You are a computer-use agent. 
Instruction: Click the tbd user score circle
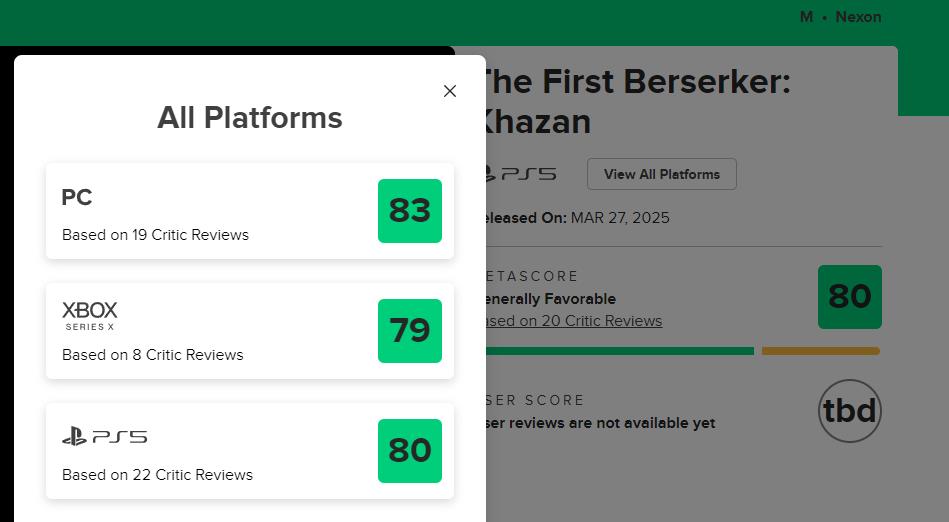(x=849, y=411)
